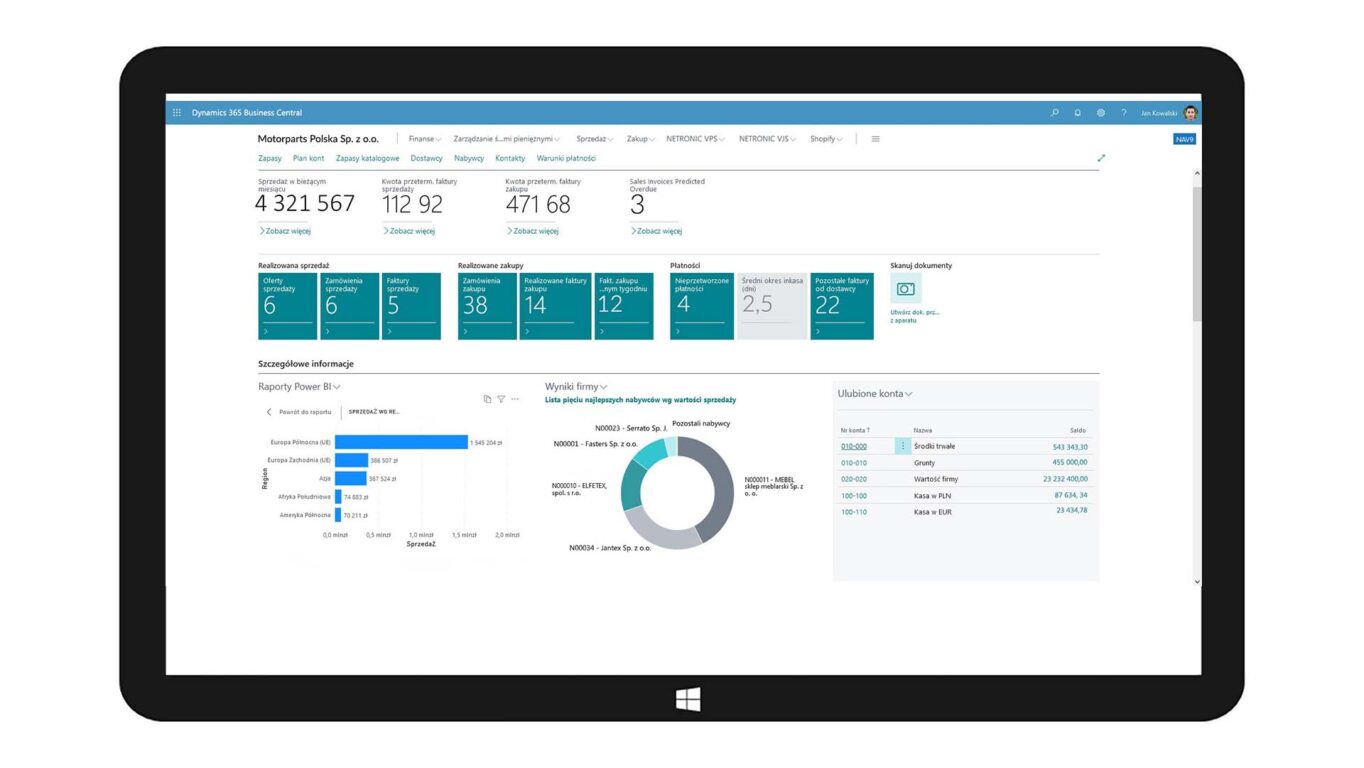Screen dimensions: 1364x768
Task: Open the Plan kont tab
Action: (308, 158)
